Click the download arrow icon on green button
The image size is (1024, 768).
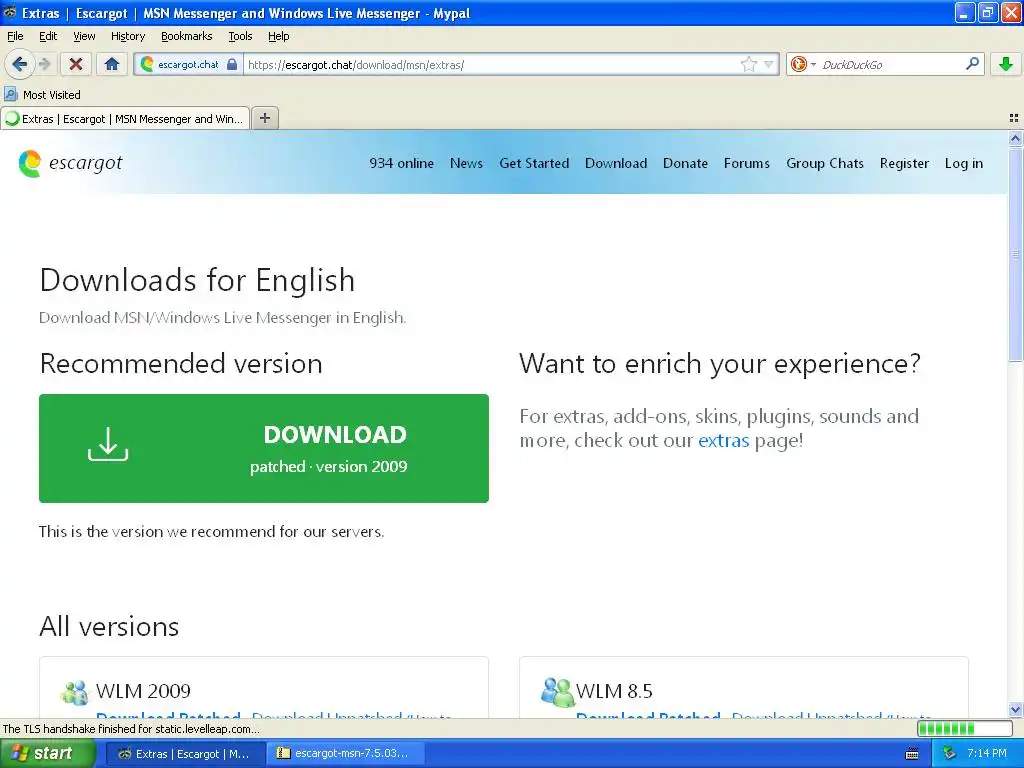pyautogui.click(x=108, y=444)
